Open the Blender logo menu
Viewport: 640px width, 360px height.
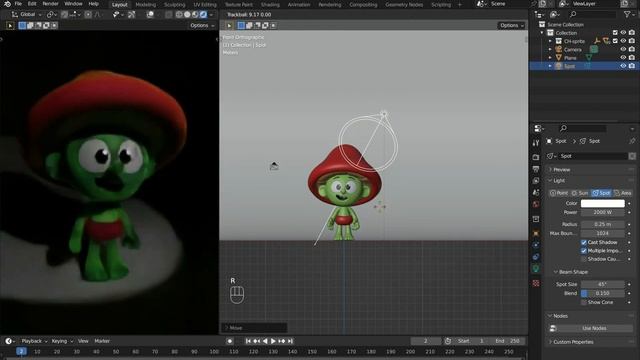[x=7, y=4]
